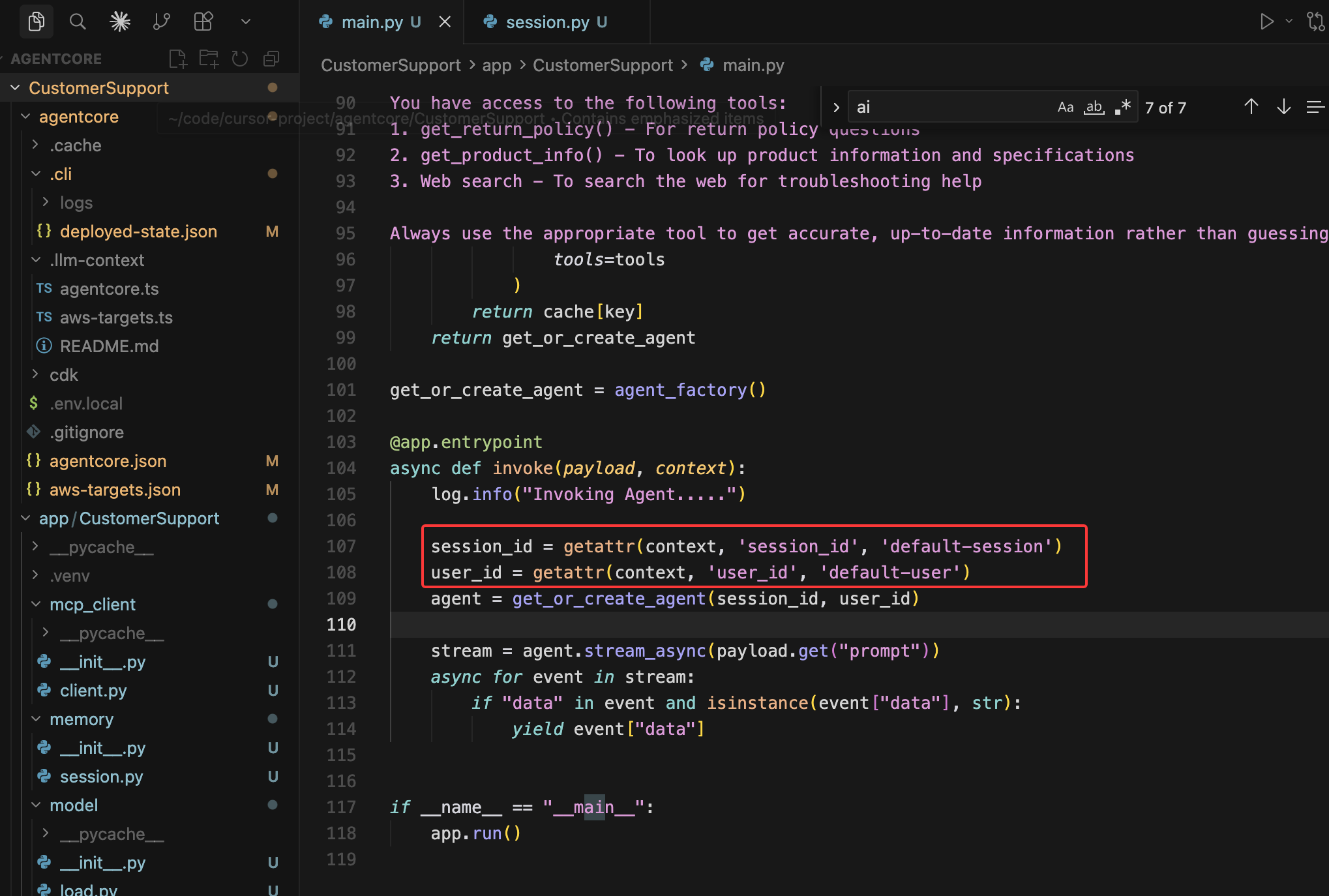Click the find input field
The width and height of the screenshot is (1329, 896).
pyautogui.click(x=946, y=107)
